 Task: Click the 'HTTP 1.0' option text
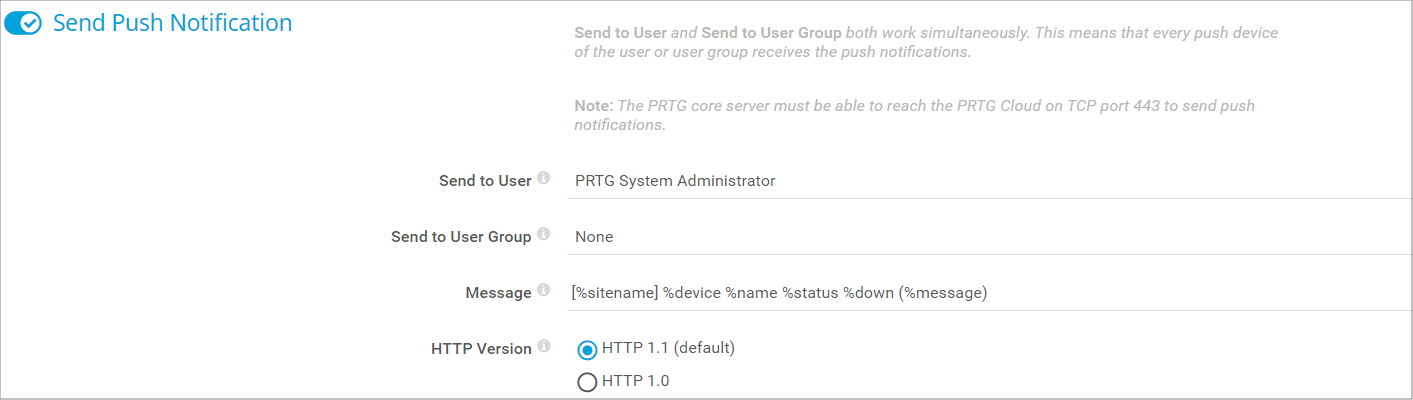pos(635,380)
